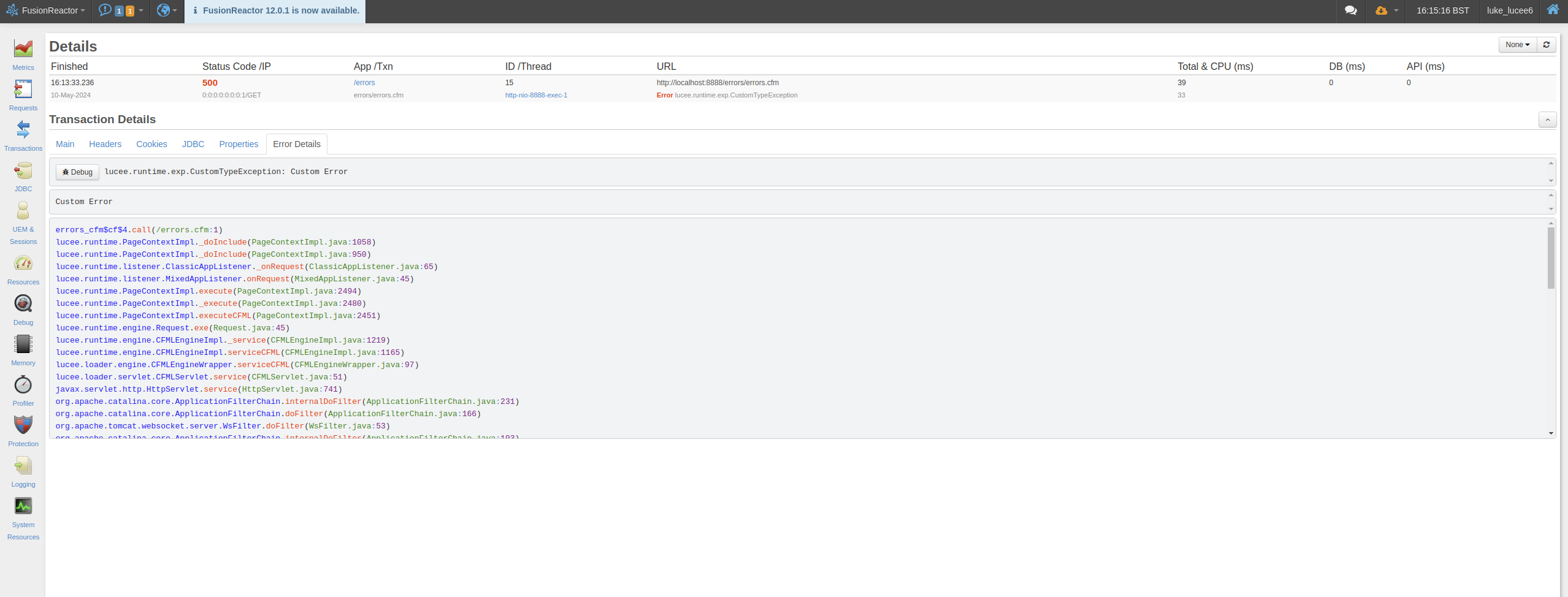Open the Protection shield sidebar icon
1568x597 pixels.
23,425
